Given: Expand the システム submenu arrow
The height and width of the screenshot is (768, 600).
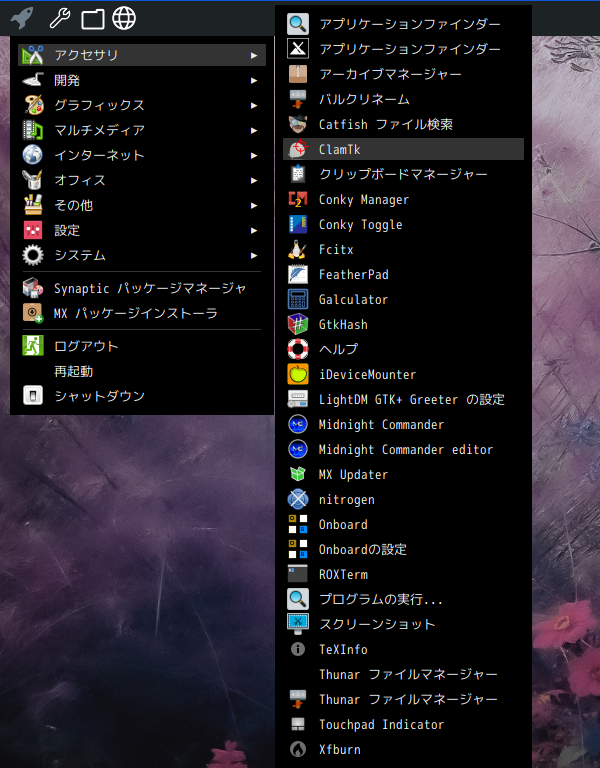Looking at the screenshot, I should pos(254,255).
